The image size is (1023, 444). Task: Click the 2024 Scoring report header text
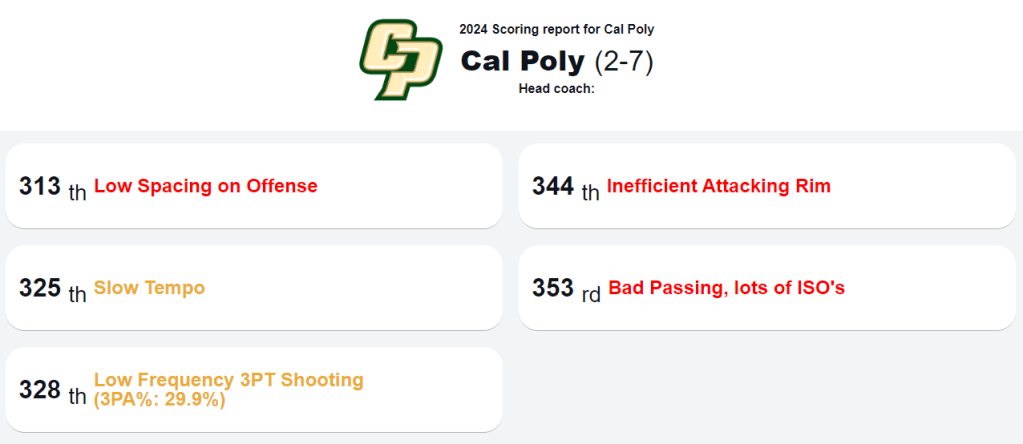pyautogui.click(x=556, y=30)
